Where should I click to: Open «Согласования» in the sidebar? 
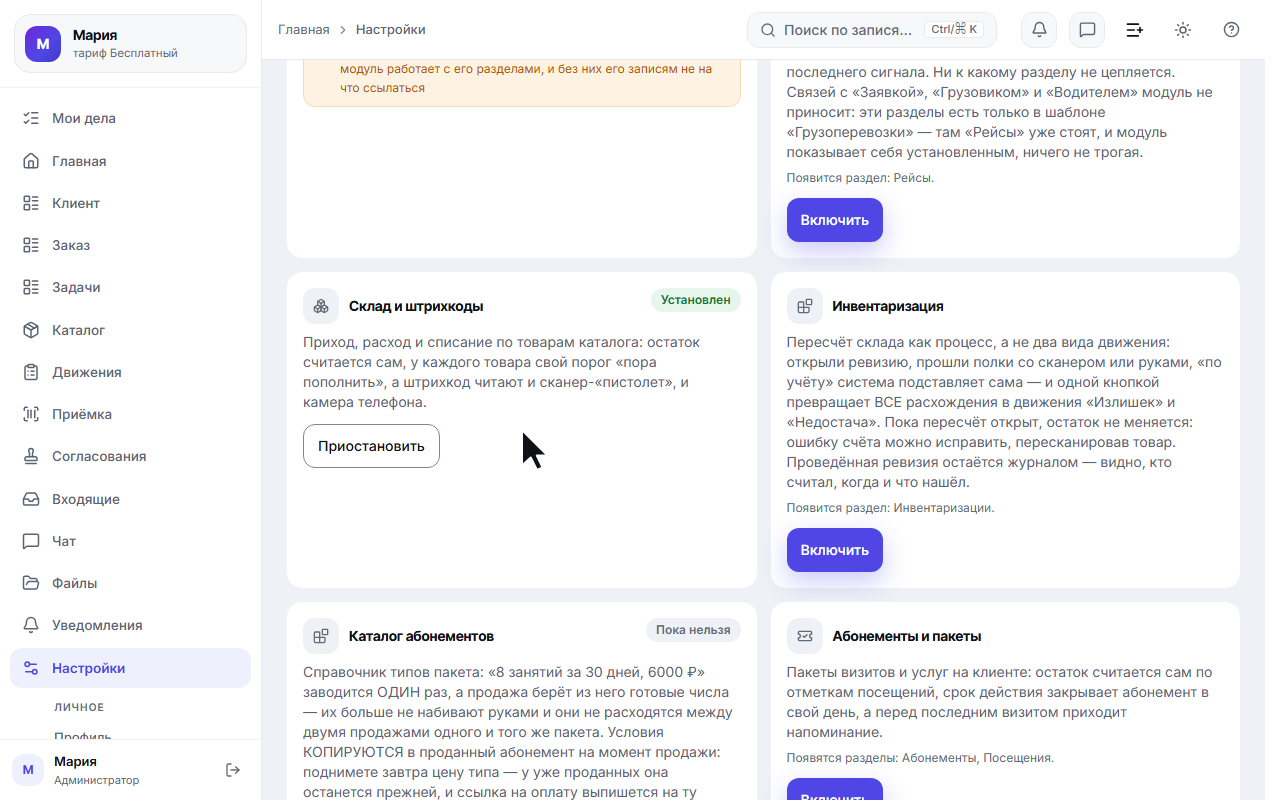(130, 456)
